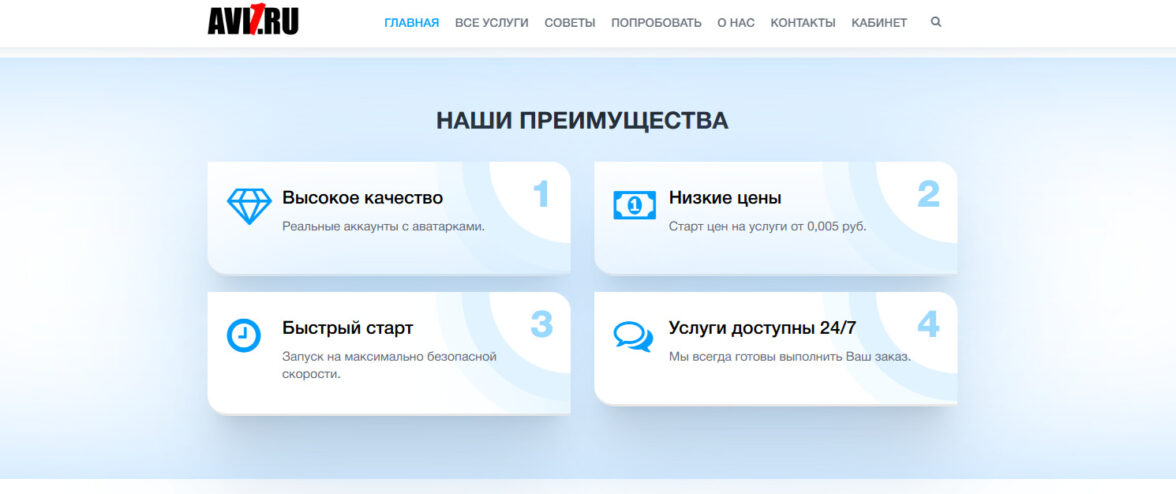The height and width of the screenshot is (494, 1176).
Task: Click the number 3 on start card
Action: click(x=542, y=324)
